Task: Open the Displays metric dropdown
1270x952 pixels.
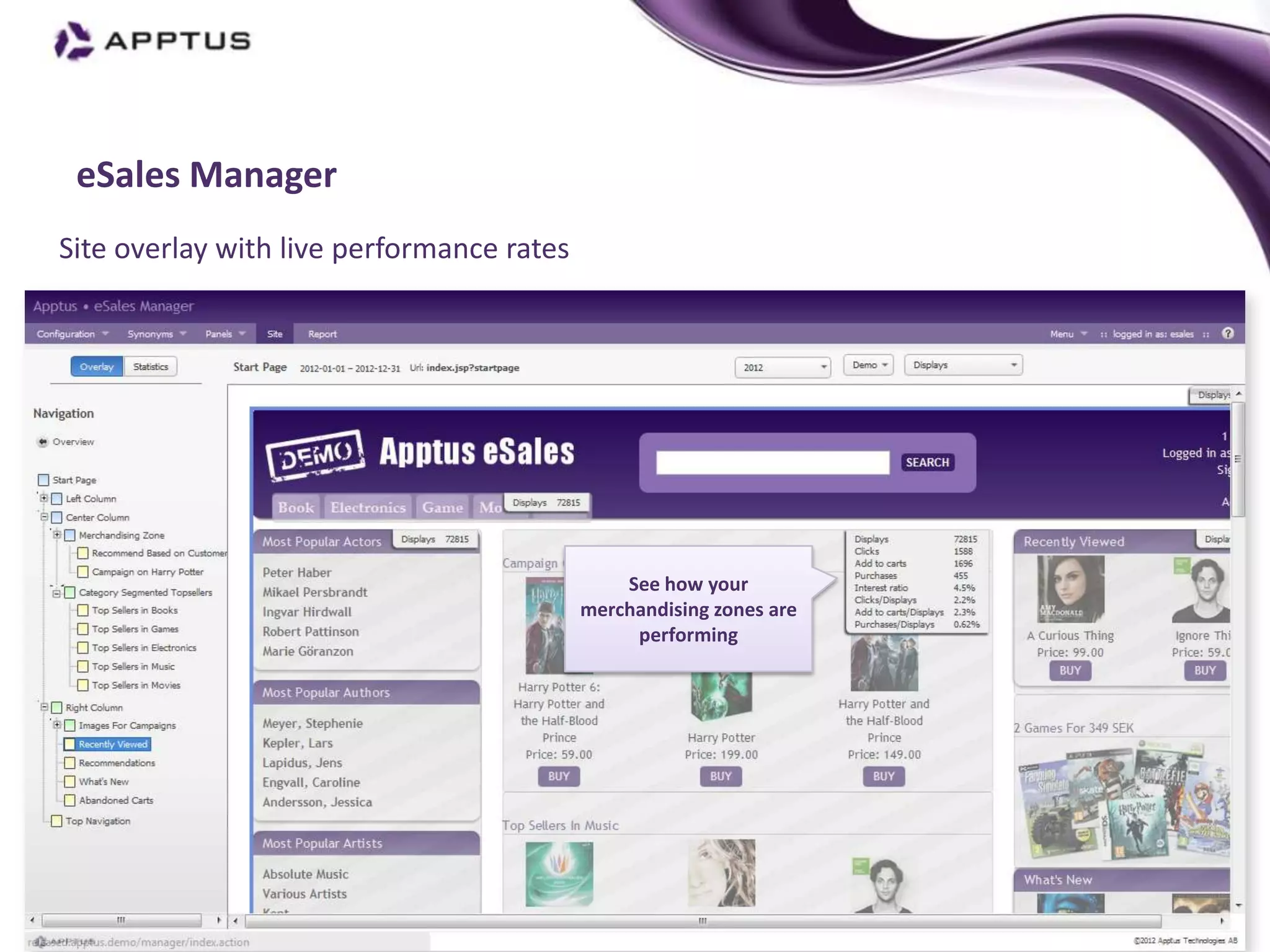Action: tap(963, 365)
